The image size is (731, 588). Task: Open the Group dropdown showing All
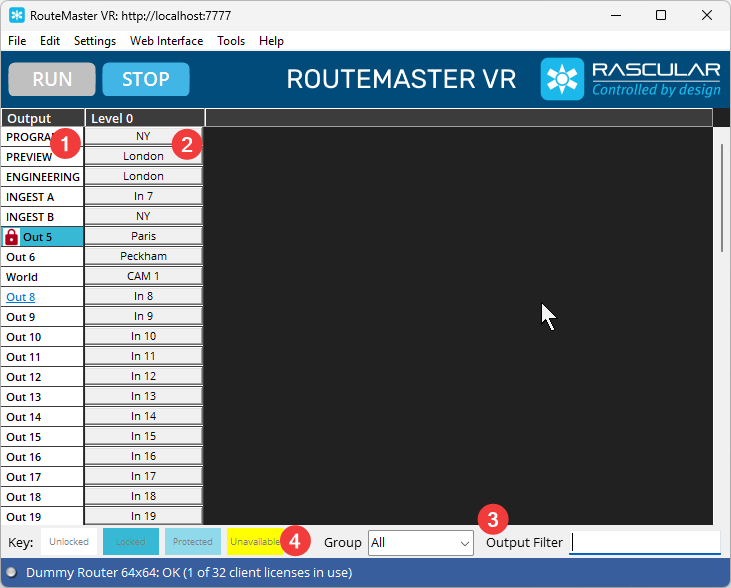(421, 543)
